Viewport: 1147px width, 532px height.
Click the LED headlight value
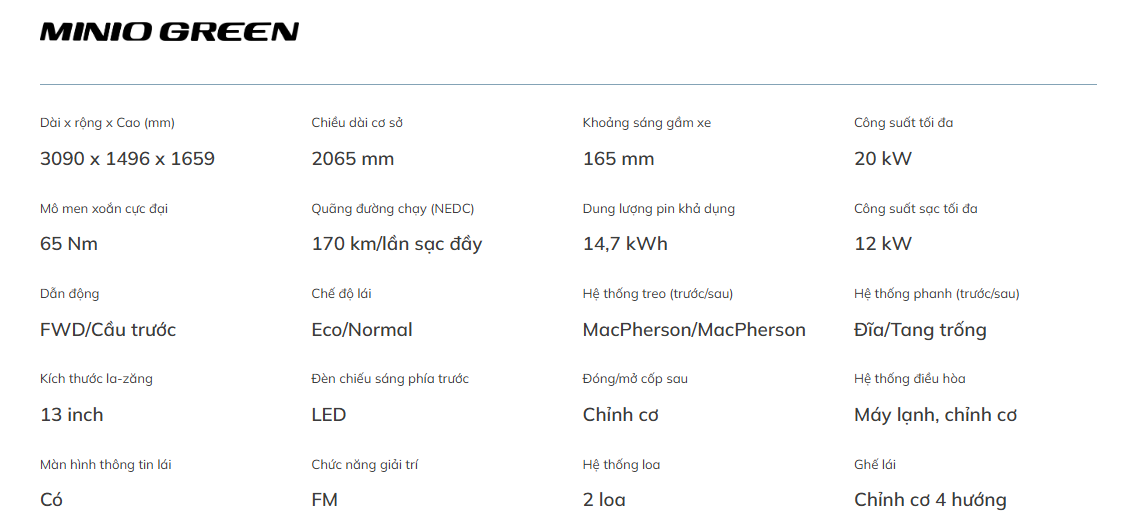click(328, 415)
